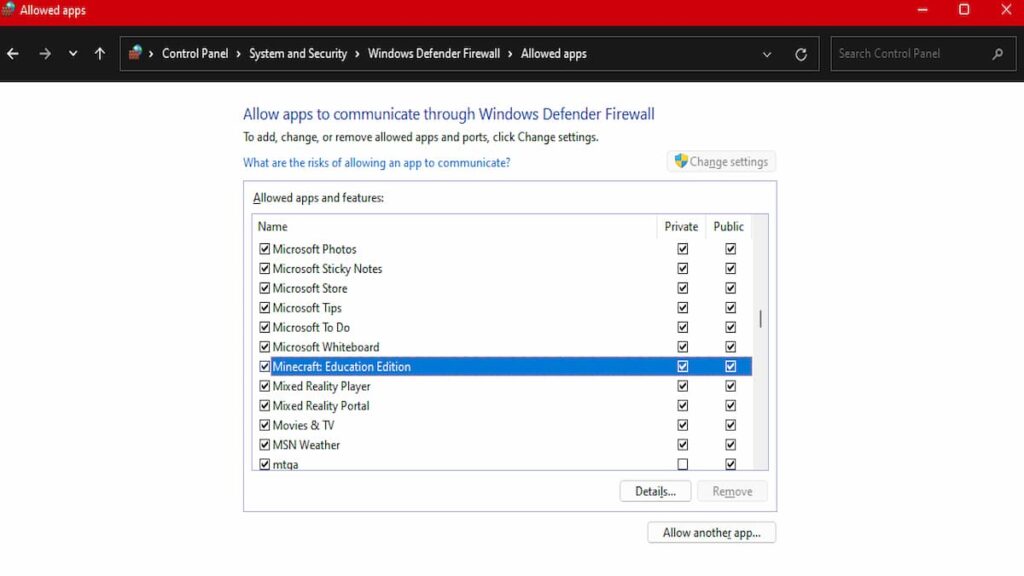Expand chevron after Control Panel breadcrumb
This screenshot has height=576, width=1024.
(x=238, y=54)
